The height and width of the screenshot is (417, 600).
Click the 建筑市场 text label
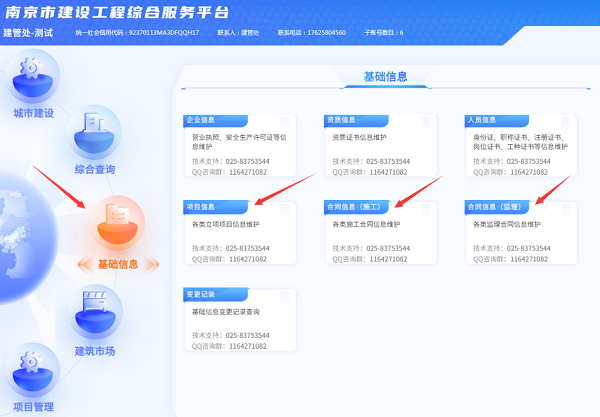click(95, 351)
